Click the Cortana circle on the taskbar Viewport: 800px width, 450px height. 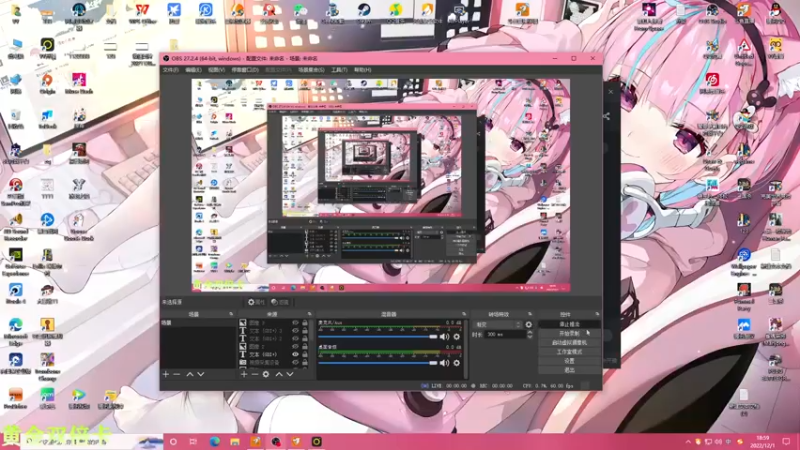173,441
